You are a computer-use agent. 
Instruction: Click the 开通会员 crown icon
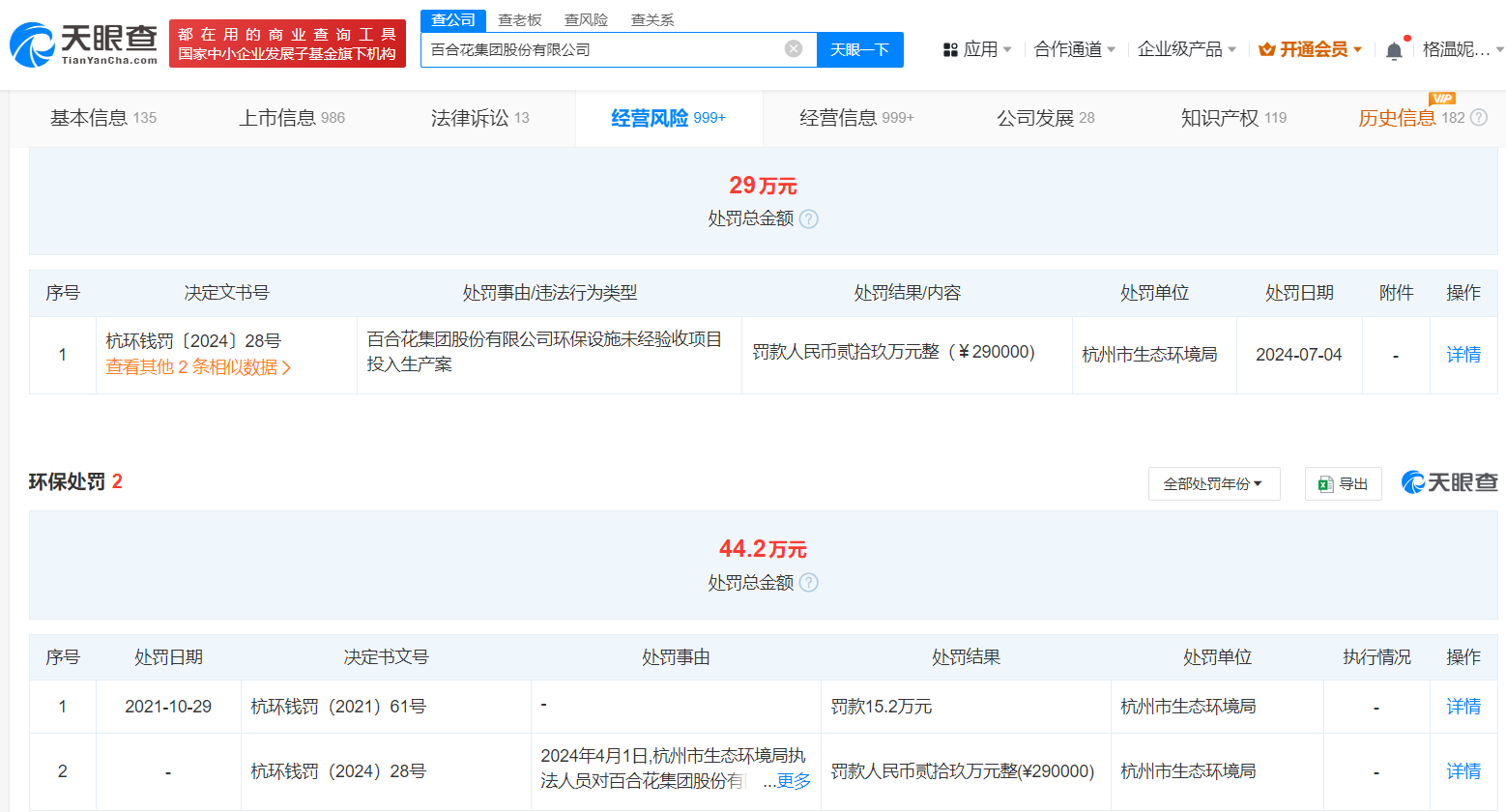pos(1267,49)
